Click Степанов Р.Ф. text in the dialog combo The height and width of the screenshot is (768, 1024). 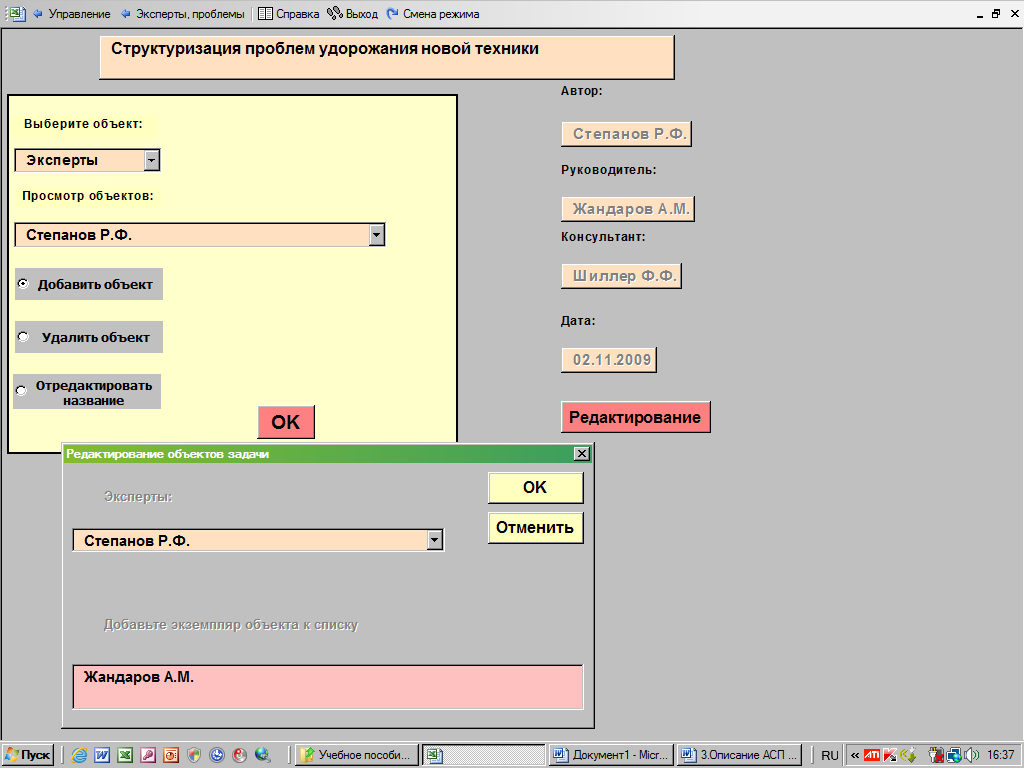point(137,541)
